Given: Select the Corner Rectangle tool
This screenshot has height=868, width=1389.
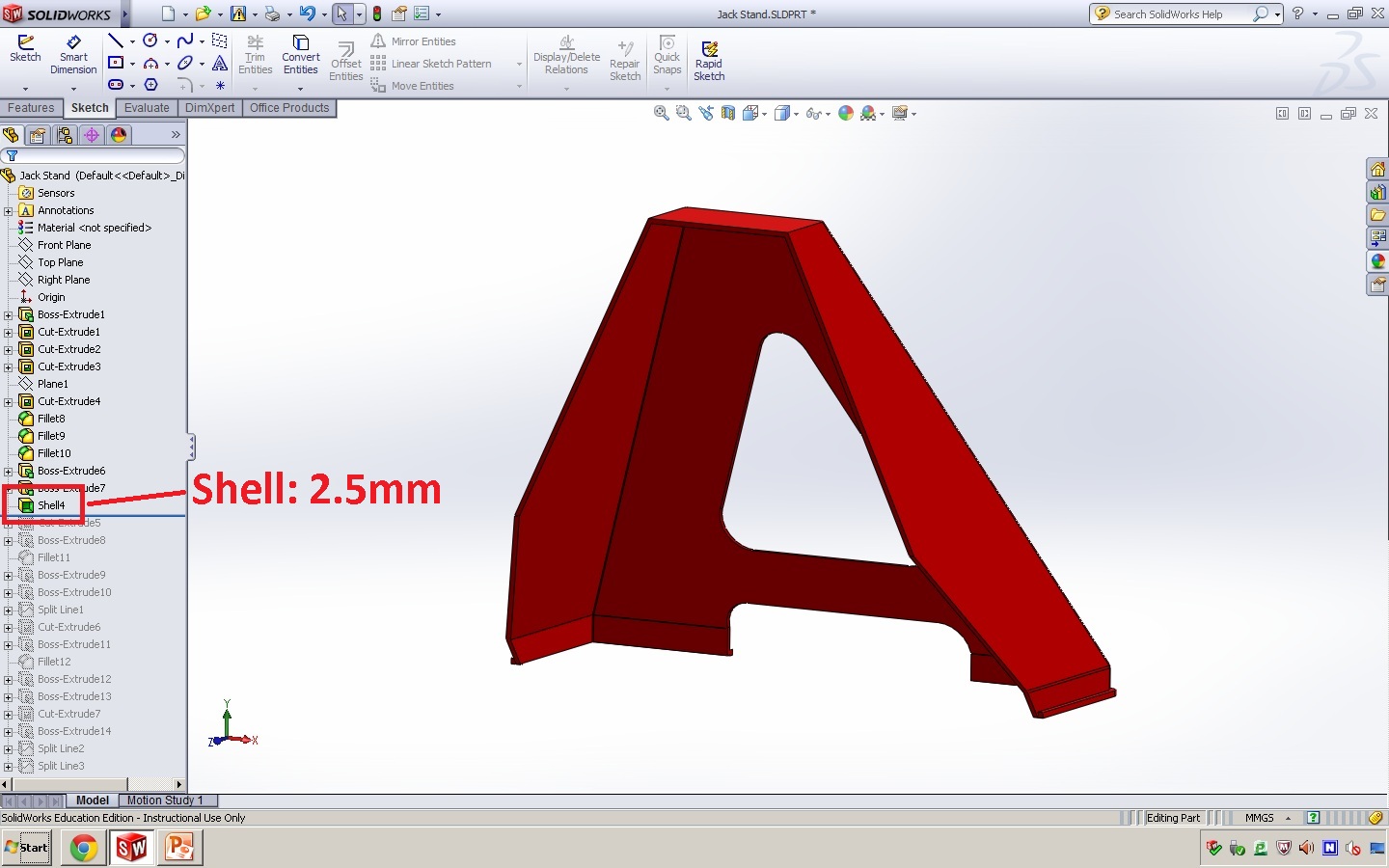Looking at the screenshot, I should point(116,63).
